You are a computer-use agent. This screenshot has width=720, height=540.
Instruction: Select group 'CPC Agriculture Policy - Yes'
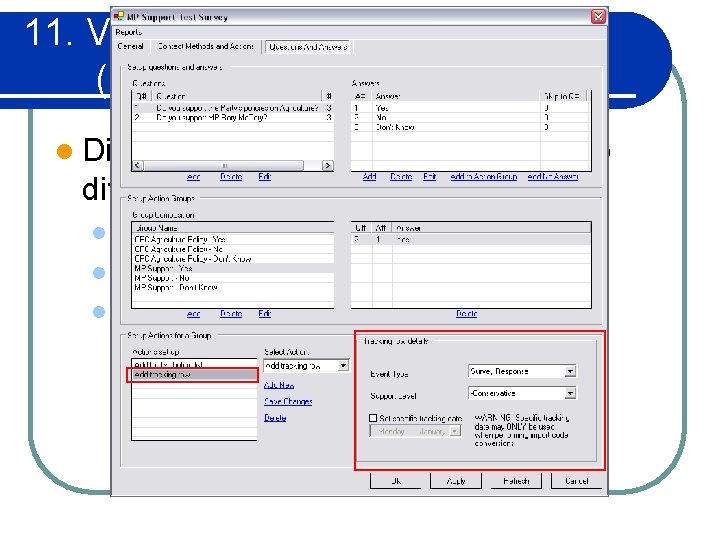[x=233, y=240]
